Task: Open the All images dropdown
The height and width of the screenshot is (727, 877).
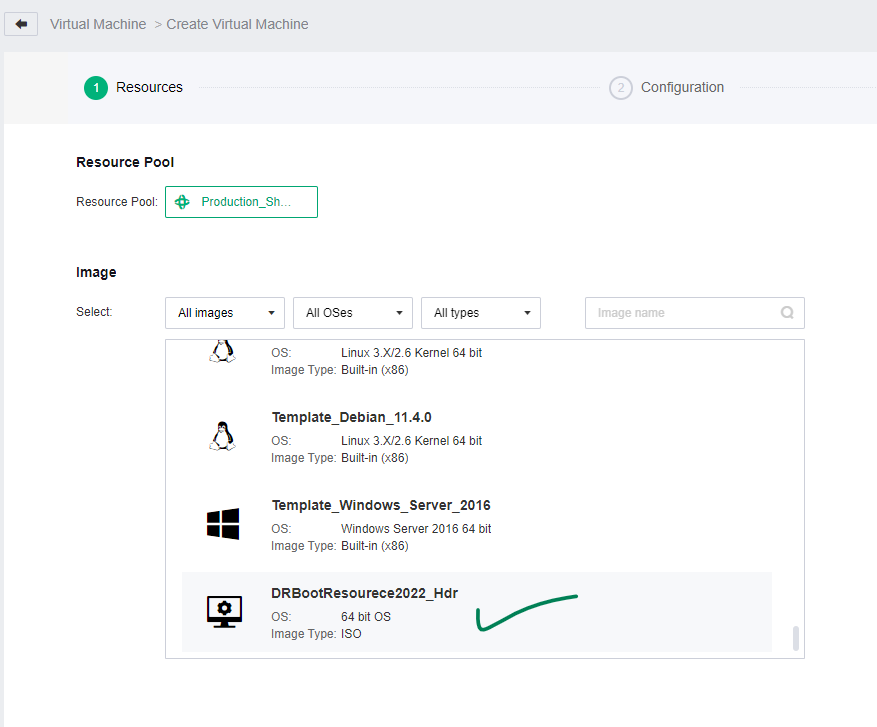Action: [x=225, y=313]
